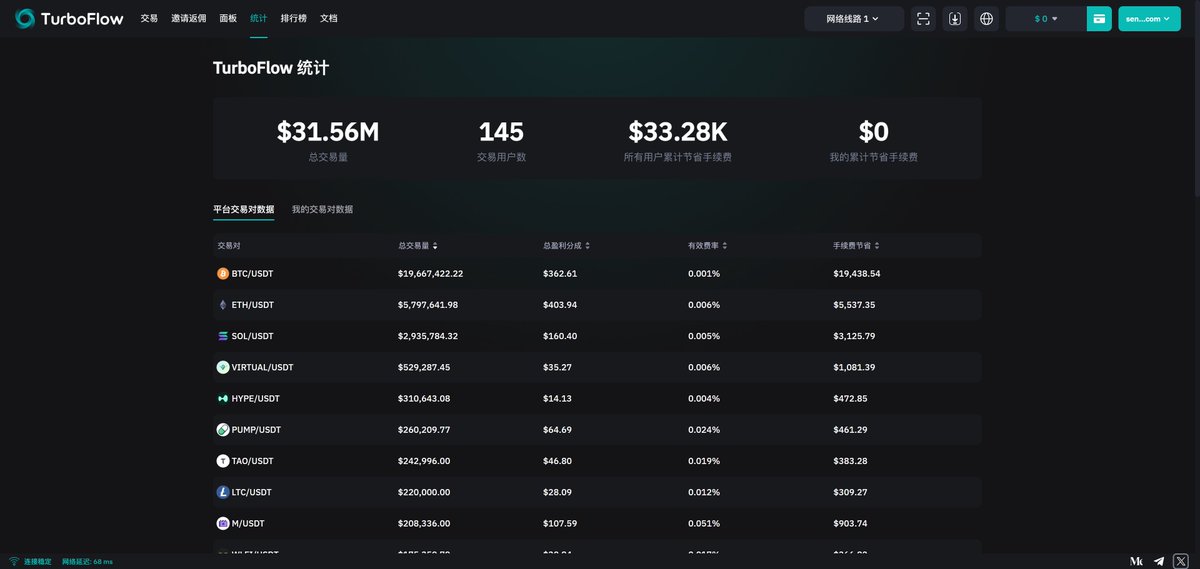Expand the sen...com account dropdown
The image size is (1200, 569).
click(x=1150, y=19)
